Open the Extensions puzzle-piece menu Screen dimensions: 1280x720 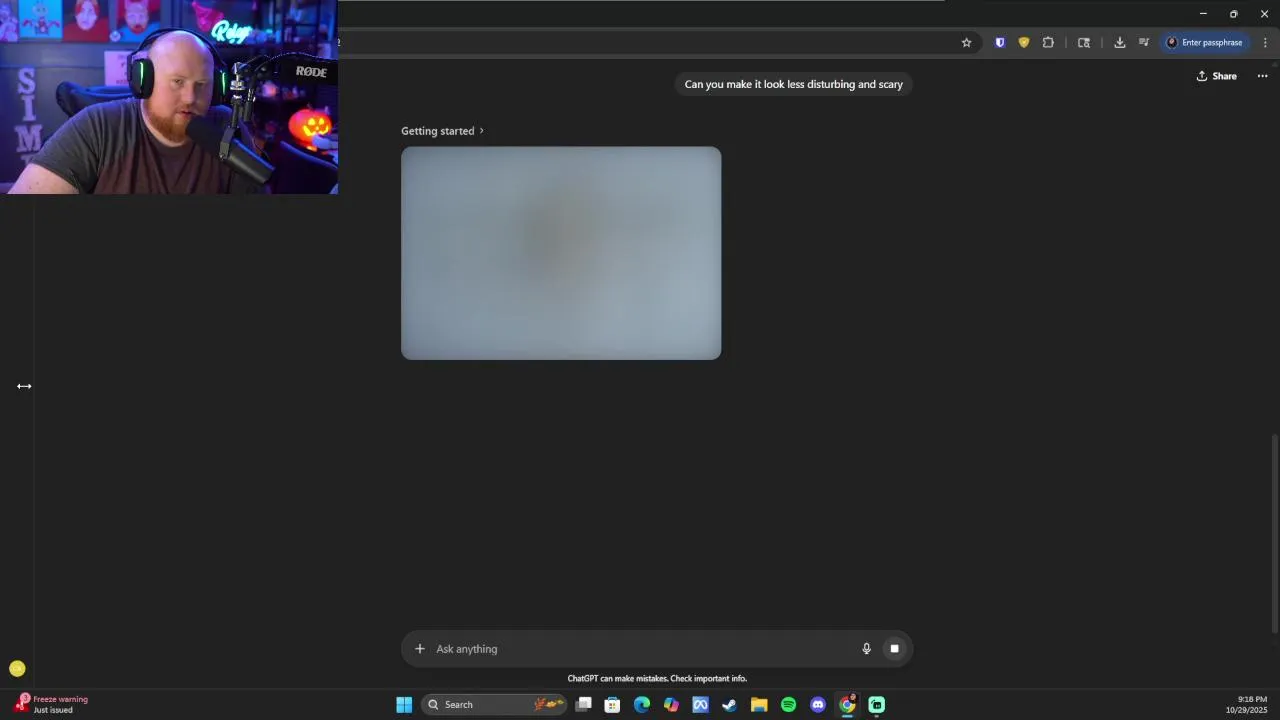[1048, 43]
